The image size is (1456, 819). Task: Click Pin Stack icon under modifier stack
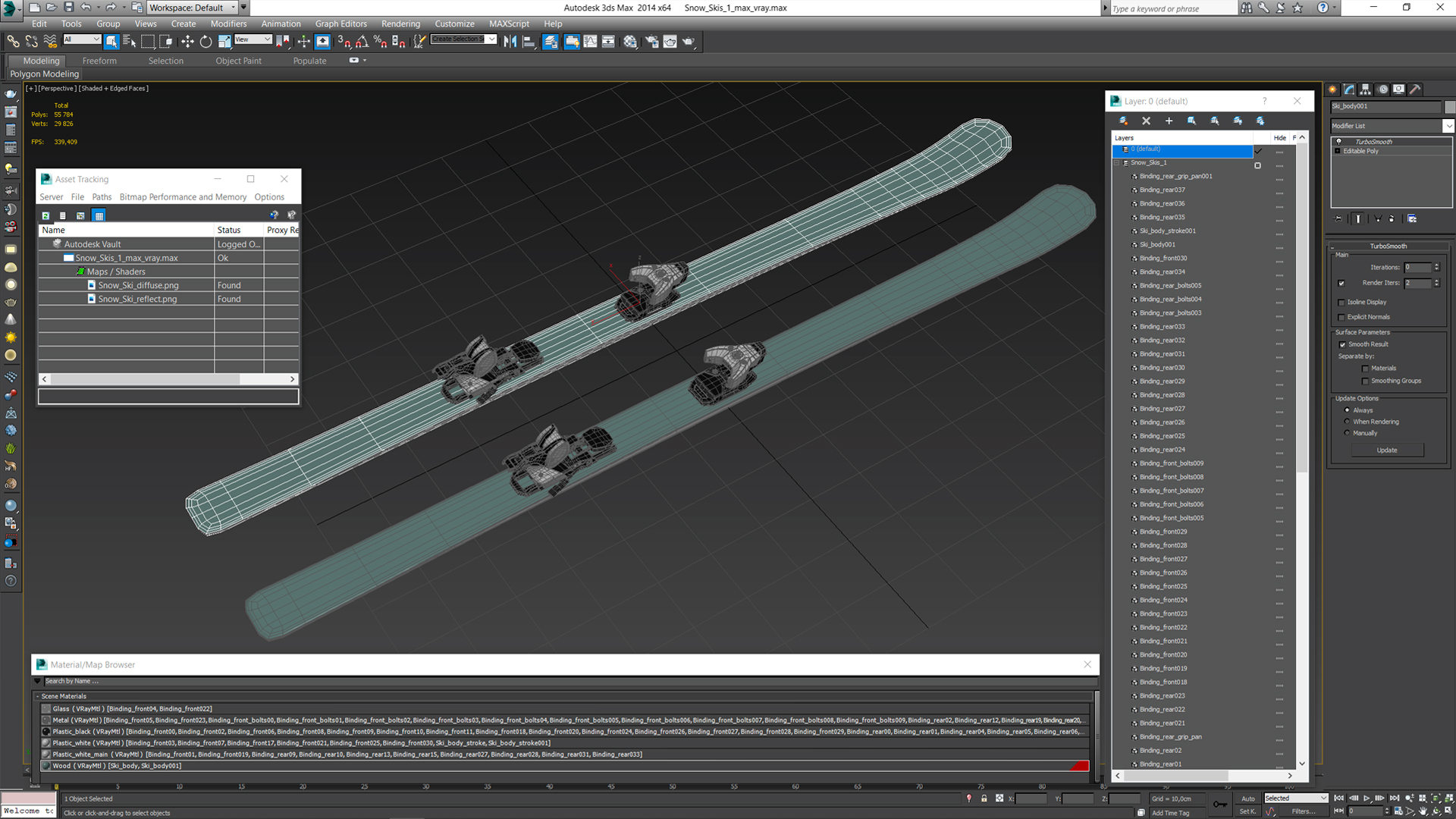[x=1338, y=218]
